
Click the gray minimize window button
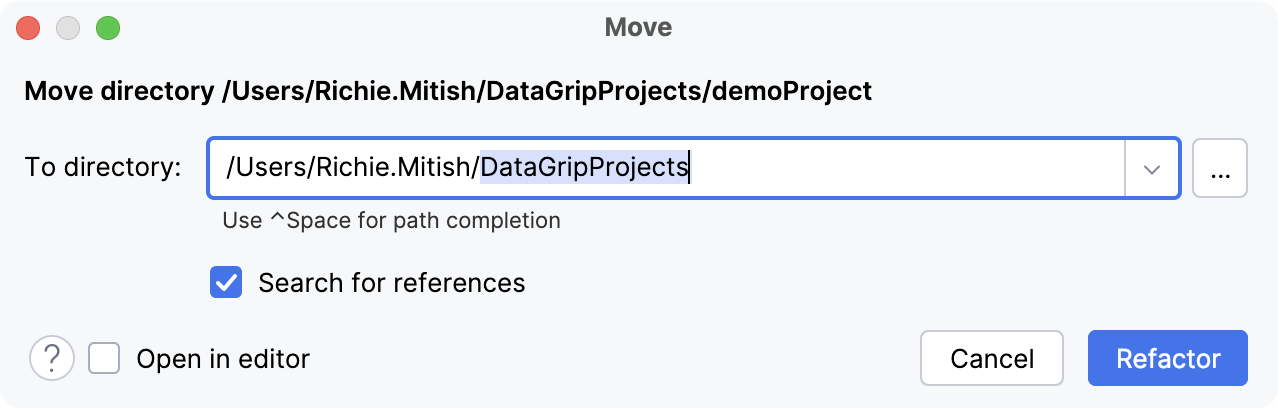point(67,28)
